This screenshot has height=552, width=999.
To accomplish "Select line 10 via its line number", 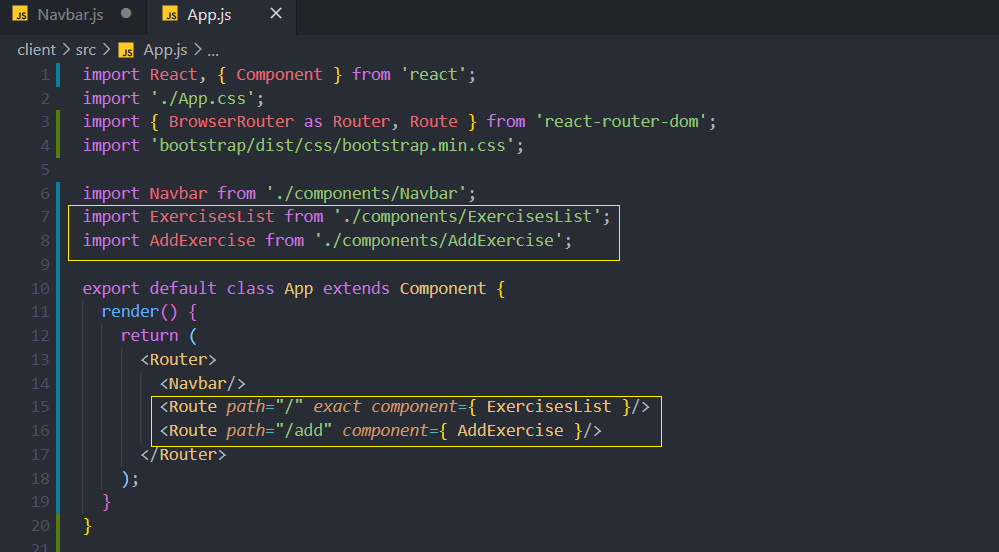I will coord(40,288).
